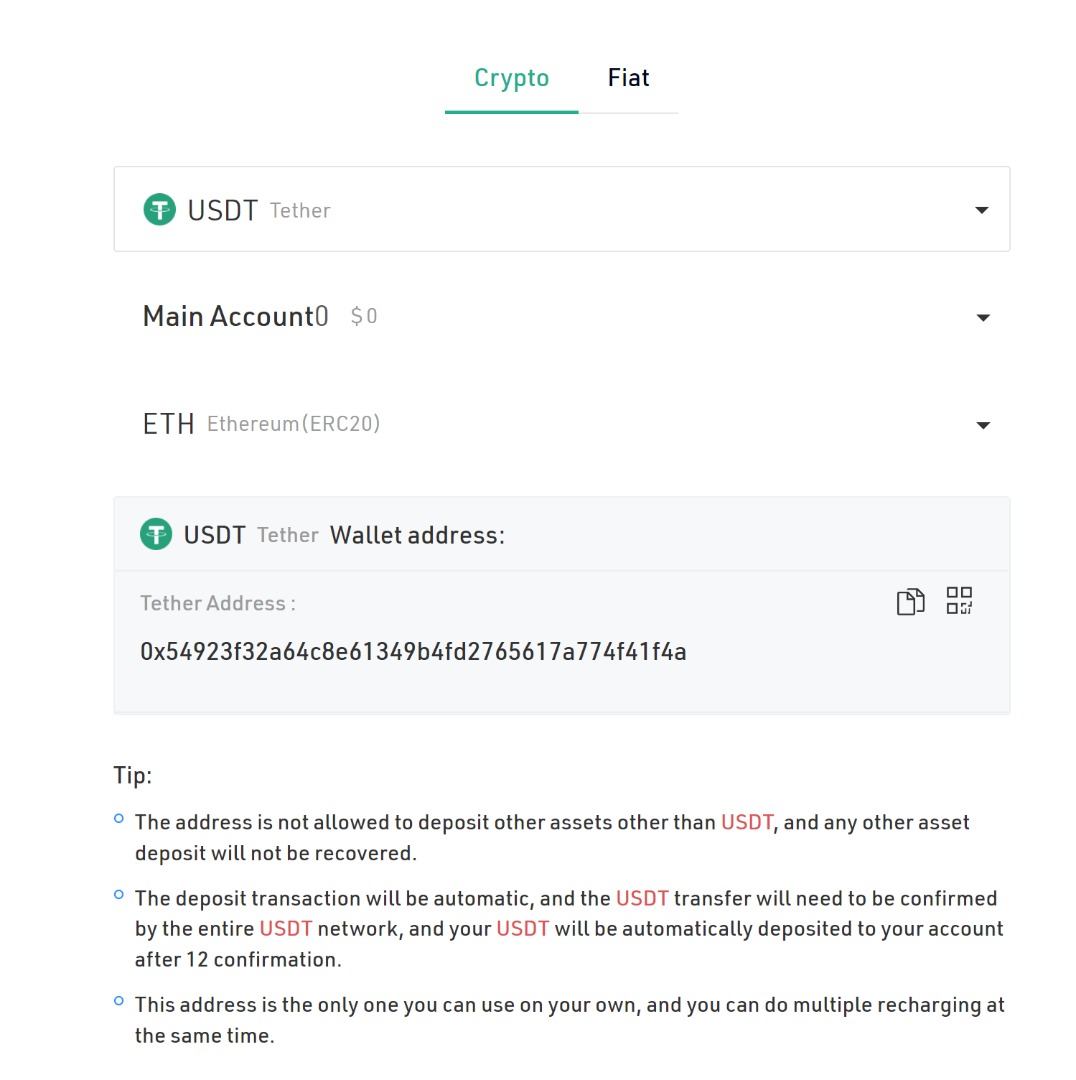The width and height of the screenshot is (1076, 1080).
Task: Click the Main Account label
Action: [228, 317]
